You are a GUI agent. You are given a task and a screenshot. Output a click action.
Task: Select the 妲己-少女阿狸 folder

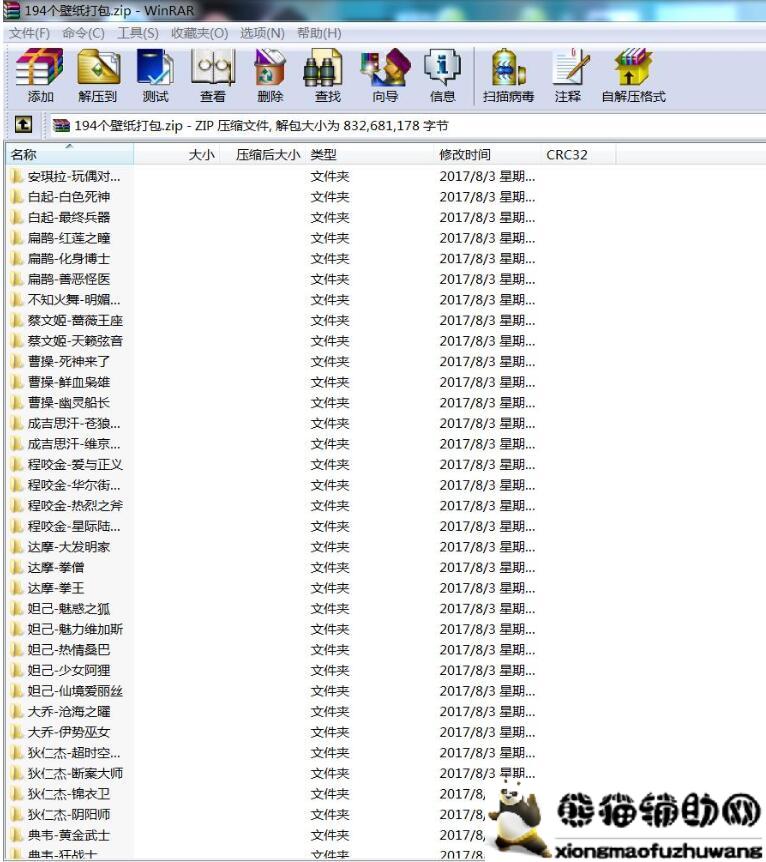click(x=69, y=671)
